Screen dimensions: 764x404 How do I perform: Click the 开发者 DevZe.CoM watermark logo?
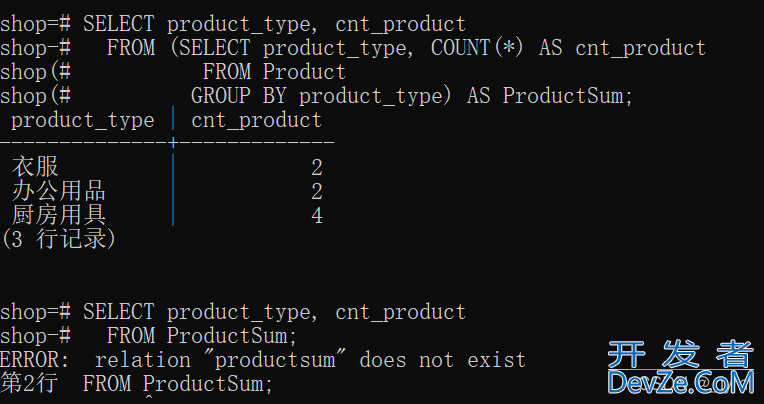tap(681, 368)
